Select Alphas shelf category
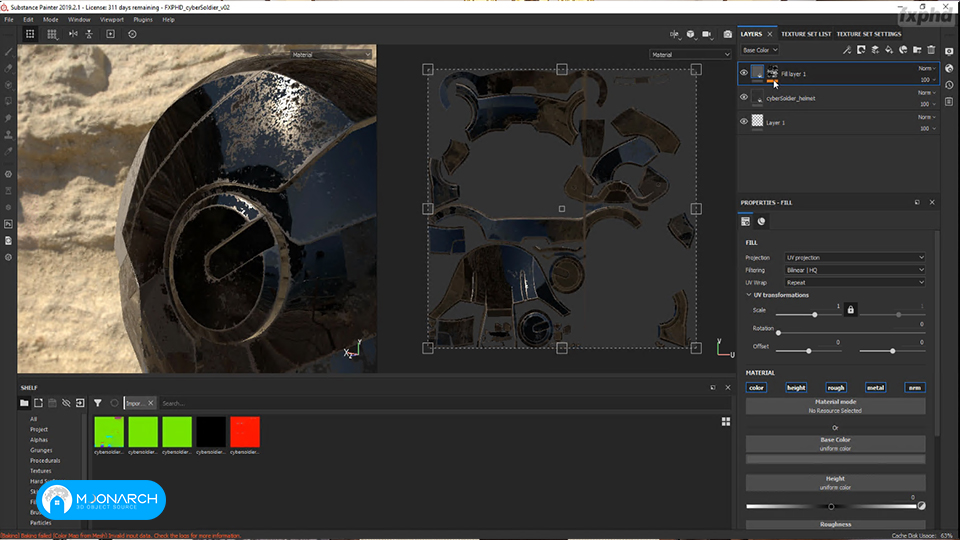This screenshot has height=540, width=960. pos(39,440)
